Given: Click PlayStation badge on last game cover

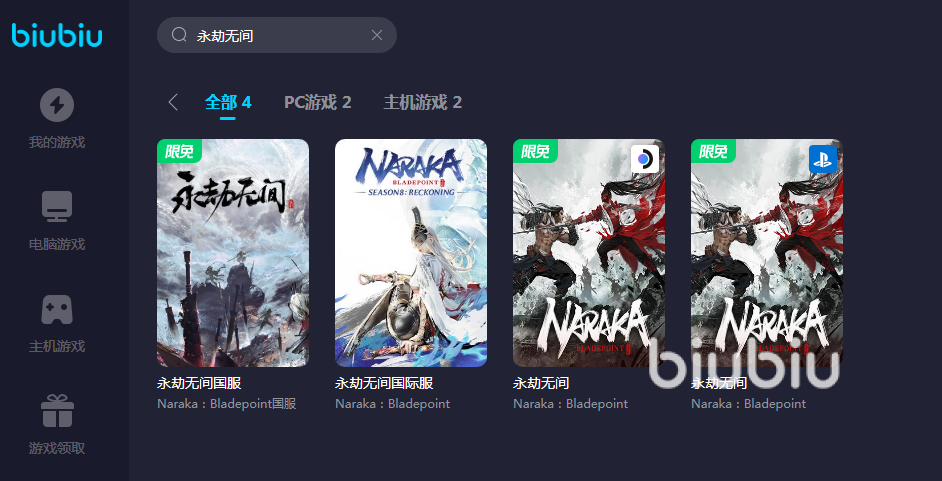Looking at the screenshot, I should click(x=823, y=159).
